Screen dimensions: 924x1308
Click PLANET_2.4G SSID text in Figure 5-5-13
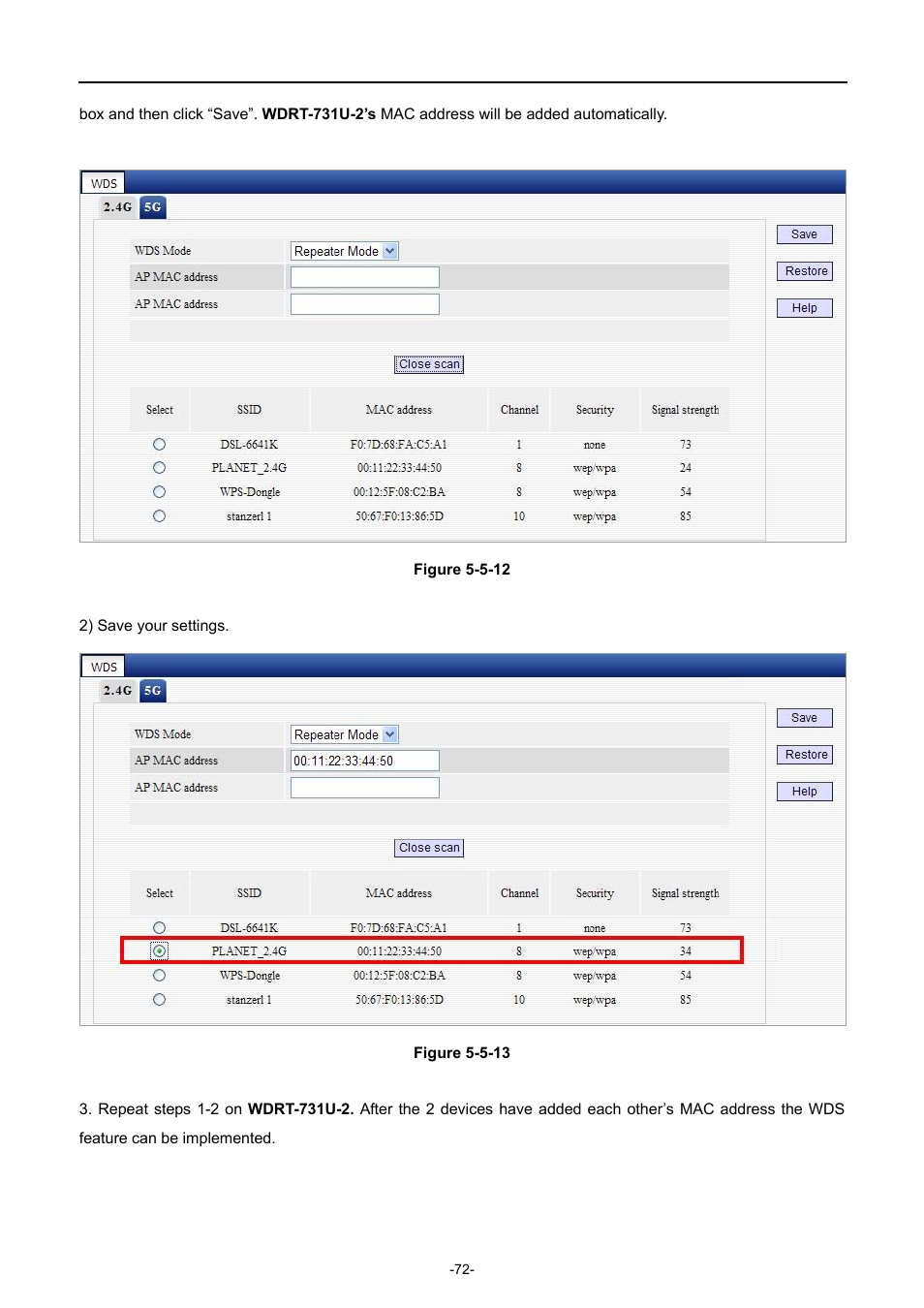click(249, 951)
